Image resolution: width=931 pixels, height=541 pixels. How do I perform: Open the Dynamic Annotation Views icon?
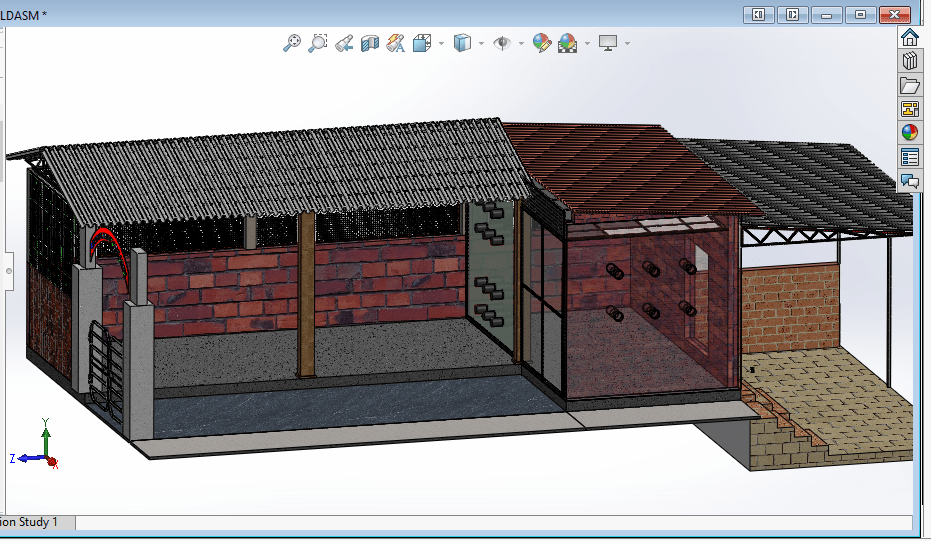tap(396, 43)
